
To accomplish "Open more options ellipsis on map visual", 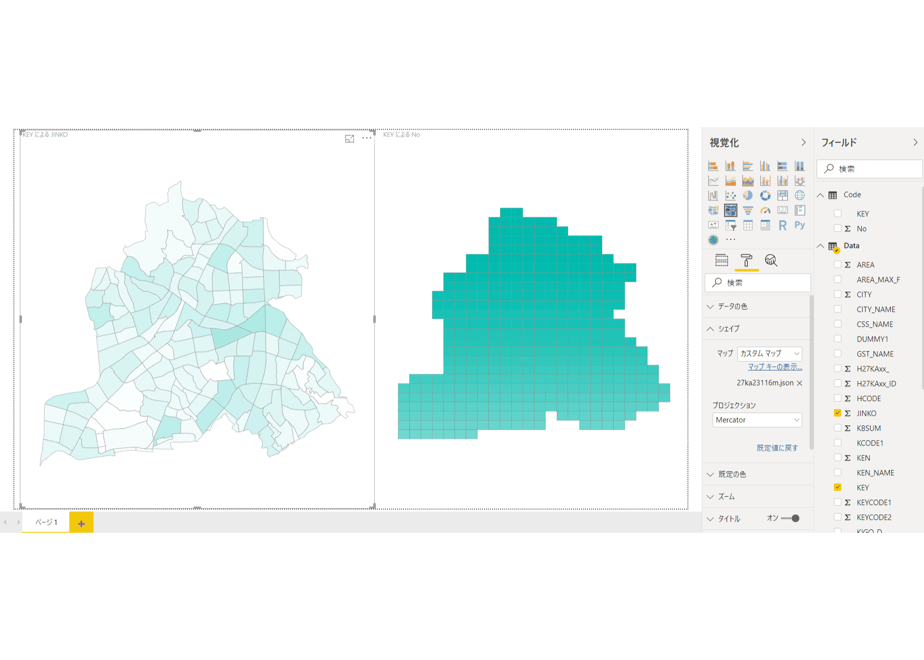I will (367, 138).
